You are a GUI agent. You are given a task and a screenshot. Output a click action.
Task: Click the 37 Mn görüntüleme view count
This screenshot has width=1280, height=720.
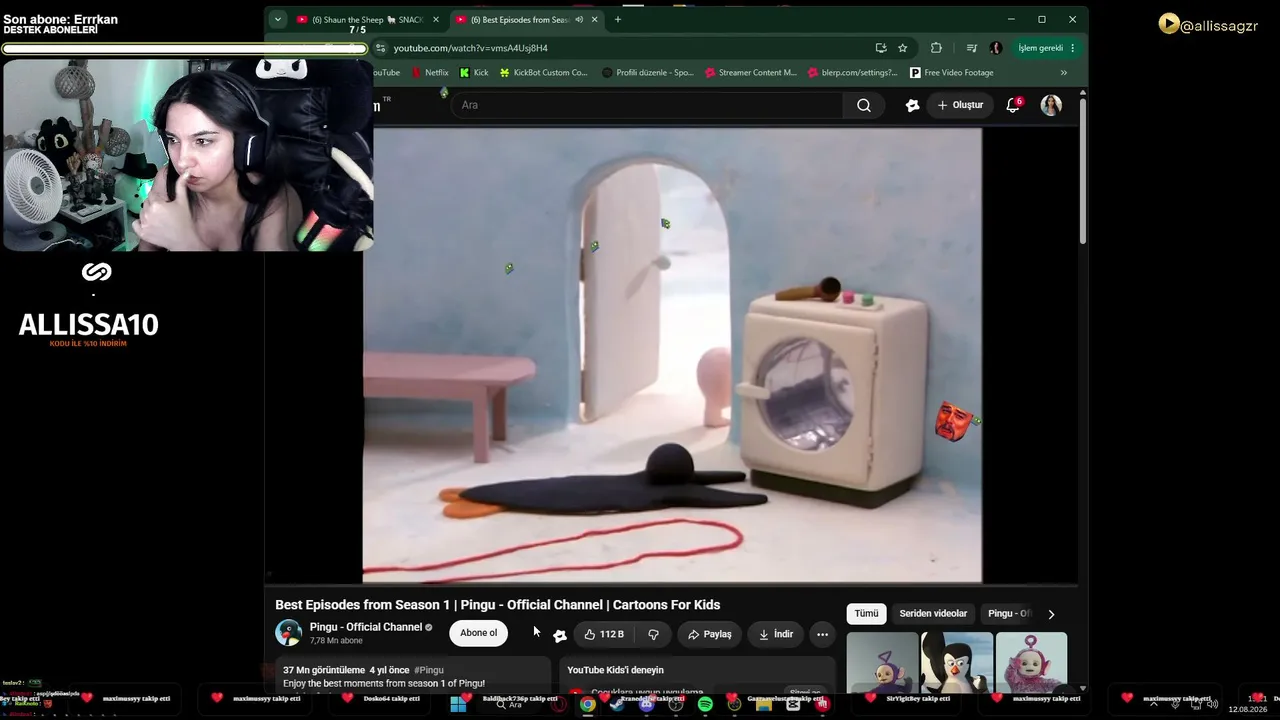click(x=324, y=670)
